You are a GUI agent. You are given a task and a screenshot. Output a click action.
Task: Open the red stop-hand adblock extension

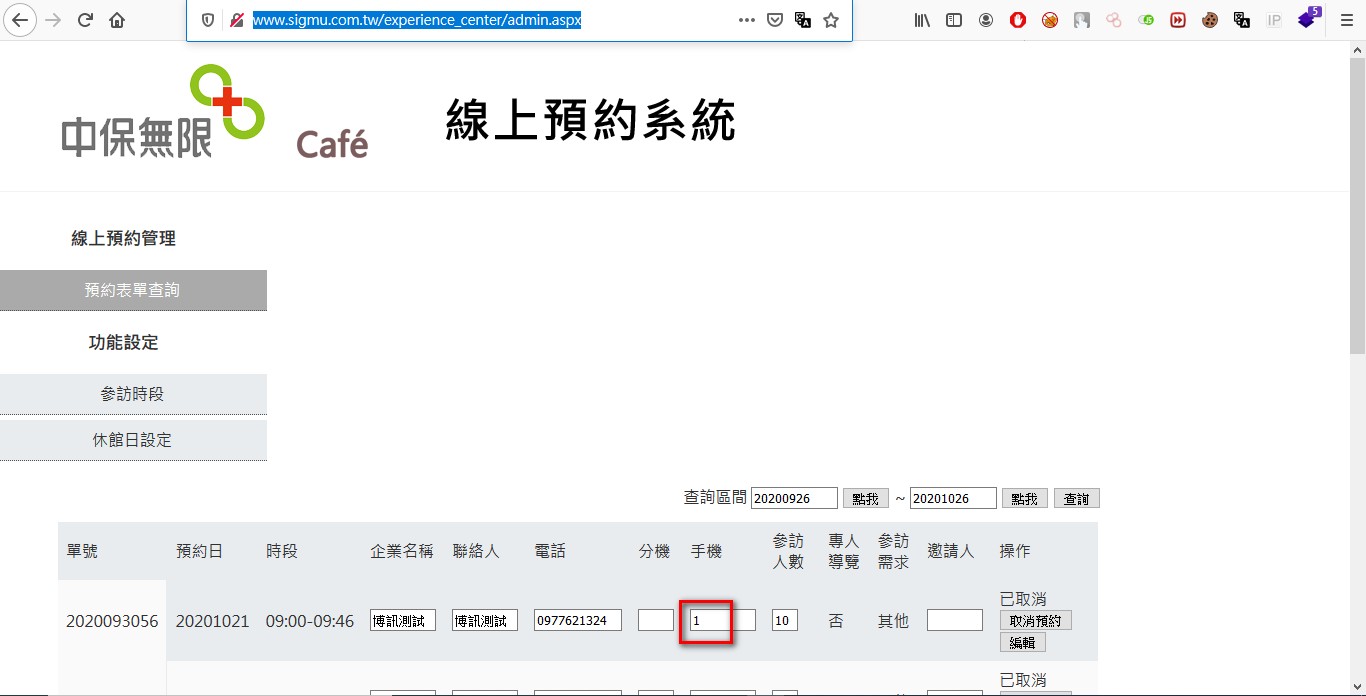point(1018,20)
